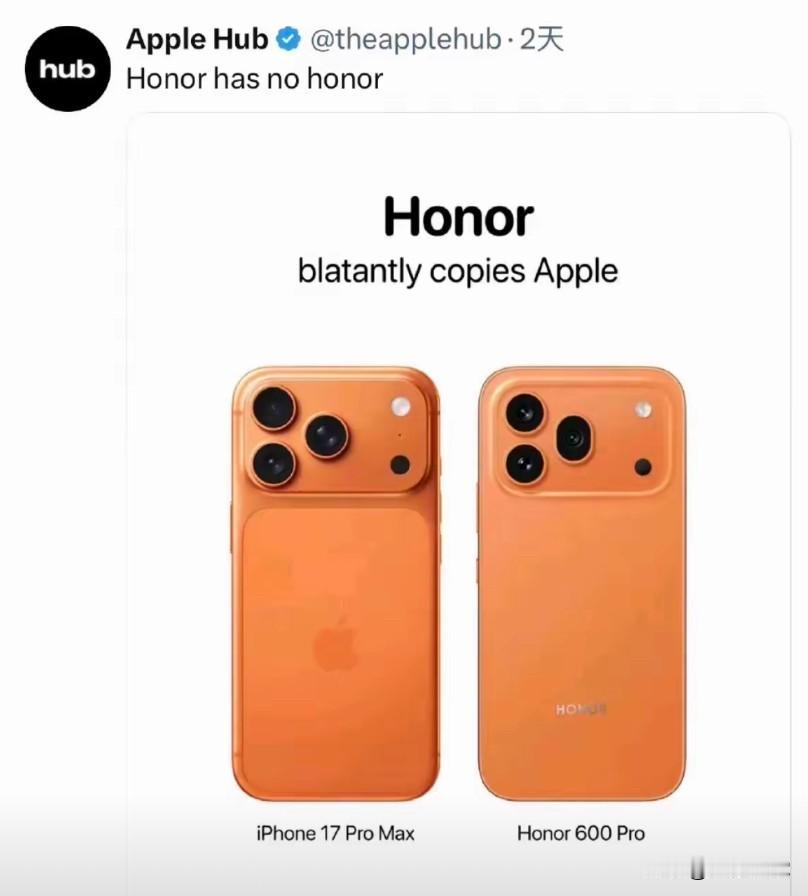Click the 2天 timestamp
808x896 pixels.
(542, 39)
